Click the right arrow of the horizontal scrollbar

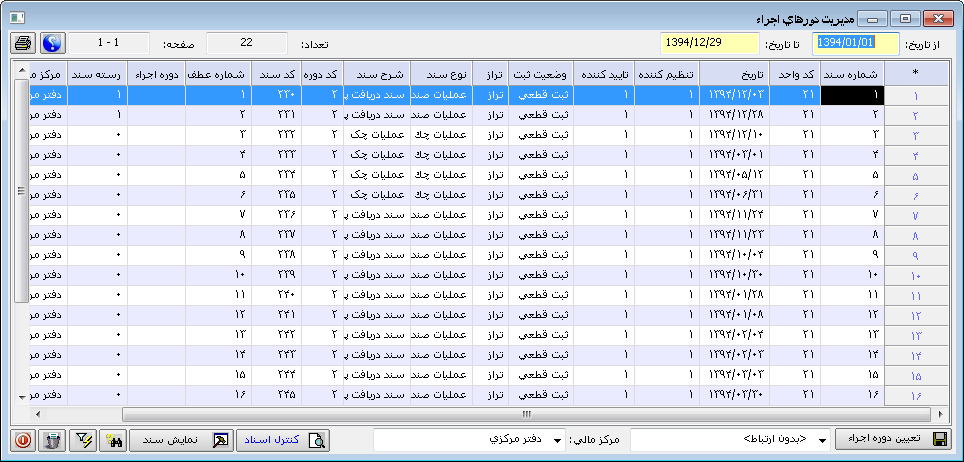click(940, 414)
